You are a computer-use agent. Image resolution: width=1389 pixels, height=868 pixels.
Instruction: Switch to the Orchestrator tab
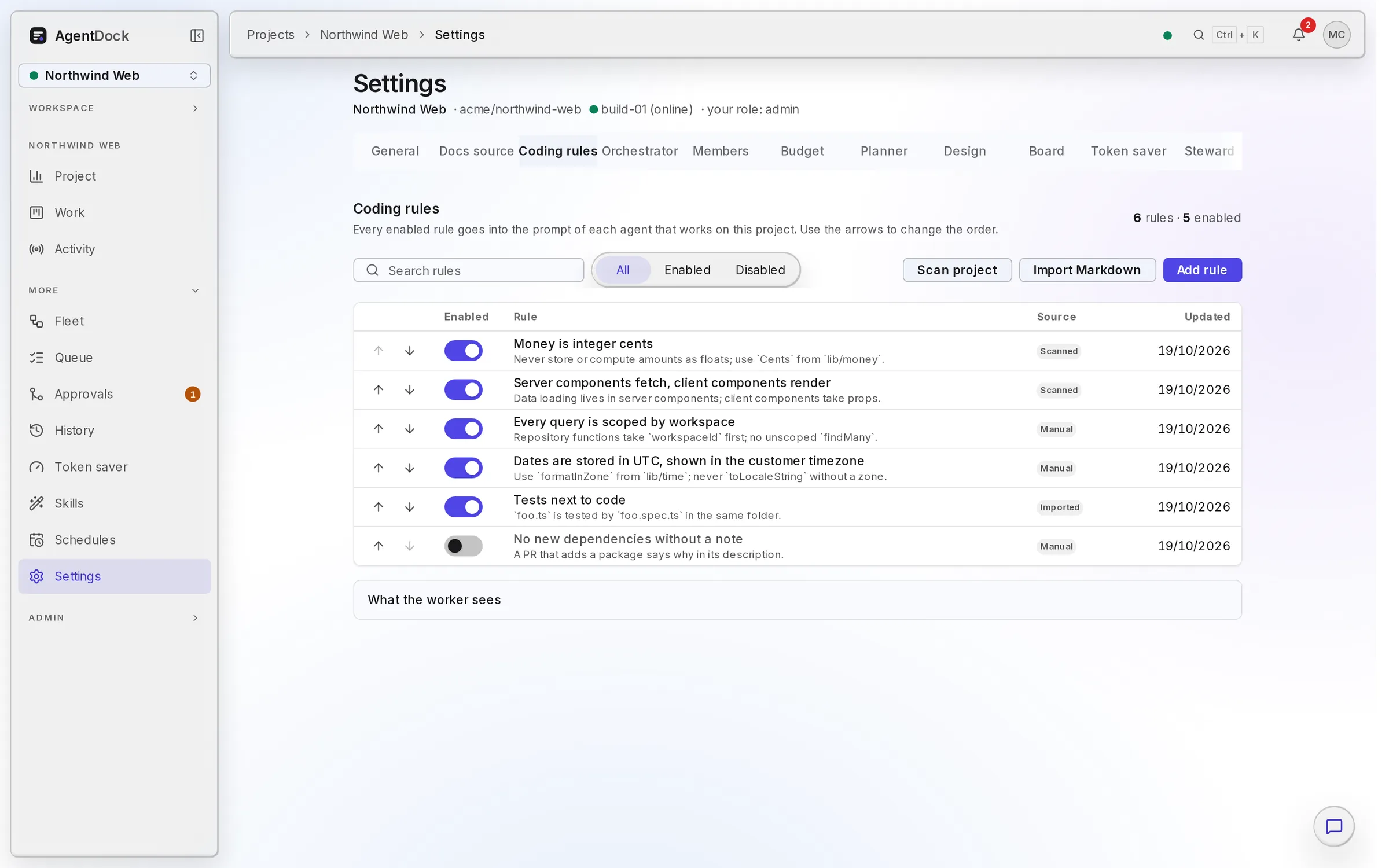pos(640,151)
